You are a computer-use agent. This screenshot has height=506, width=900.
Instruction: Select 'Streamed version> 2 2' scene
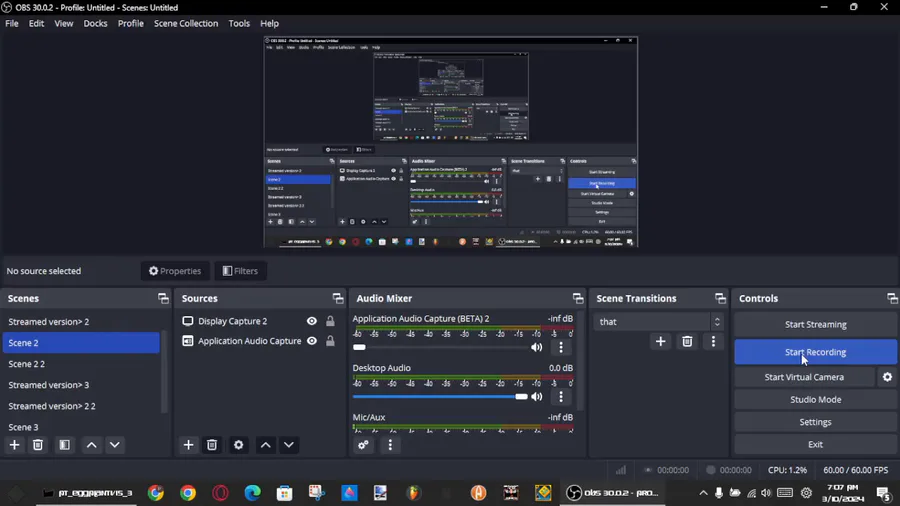(x=81, y=406)
